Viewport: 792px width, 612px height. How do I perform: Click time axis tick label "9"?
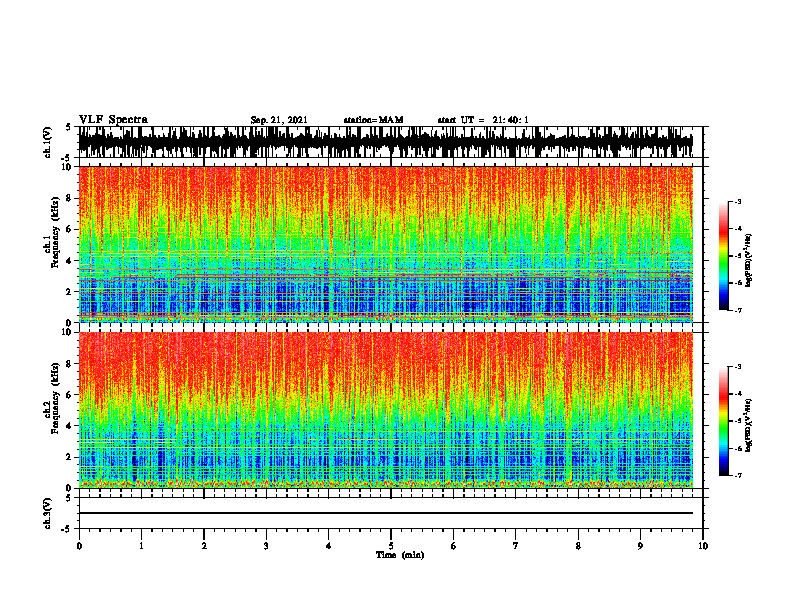tap(640, 546)
